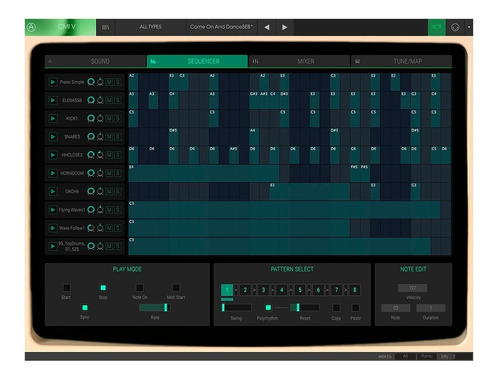This screenshot has height=380, width=500.
Task: Toggle the Polyrhythm checkbox
Action: pyautogui.click(x=268, y=307)
